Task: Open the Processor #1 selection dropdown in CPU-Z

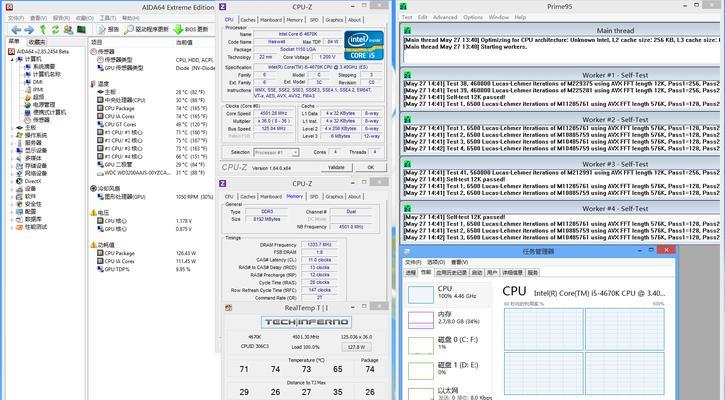Action: coord(276,152)
